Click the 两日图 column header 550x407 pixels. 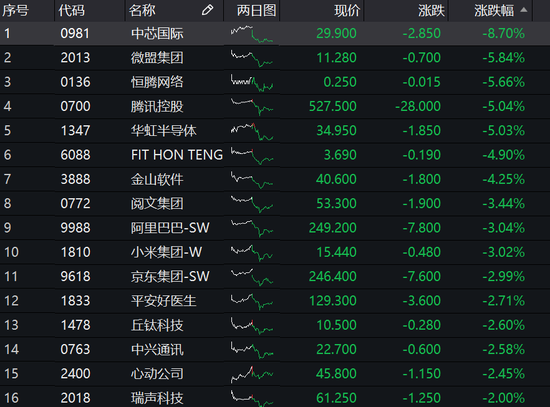point(256,11)
